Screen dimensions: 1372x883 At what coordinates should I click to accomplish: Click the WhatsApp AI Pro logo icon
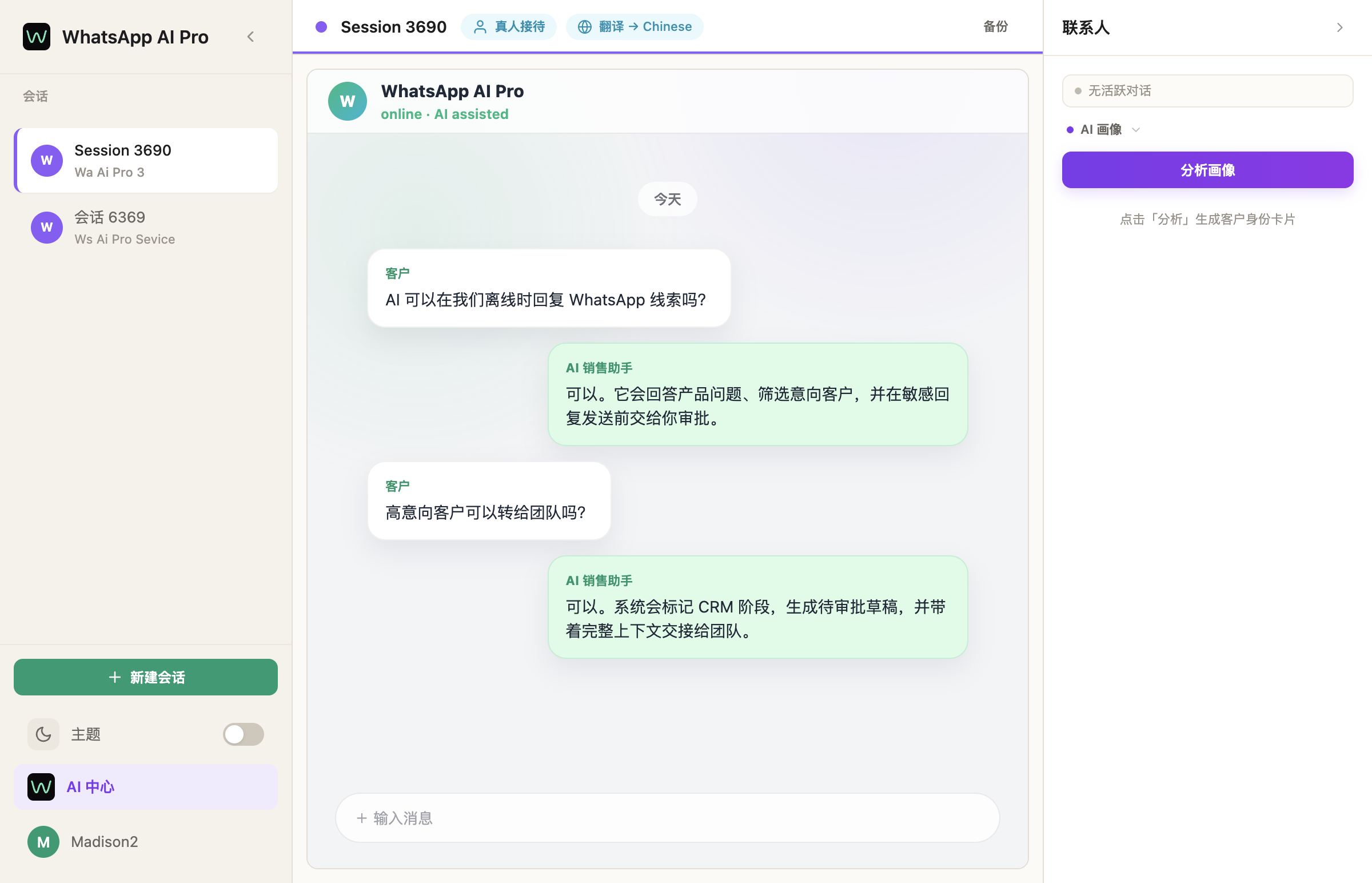(36, 37)
